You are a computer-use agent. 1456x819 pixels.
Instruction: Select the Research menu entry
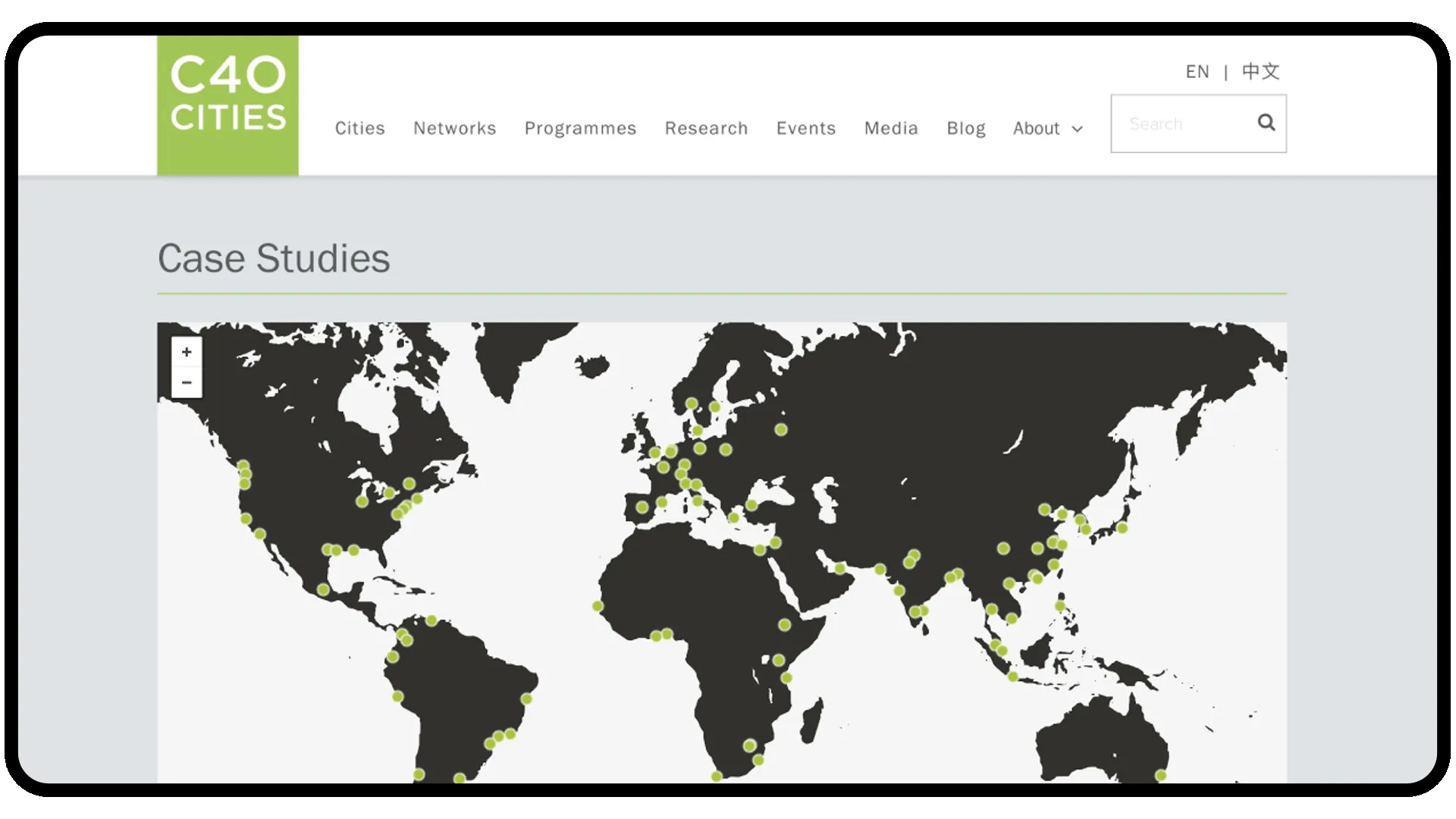pos(706,128)
